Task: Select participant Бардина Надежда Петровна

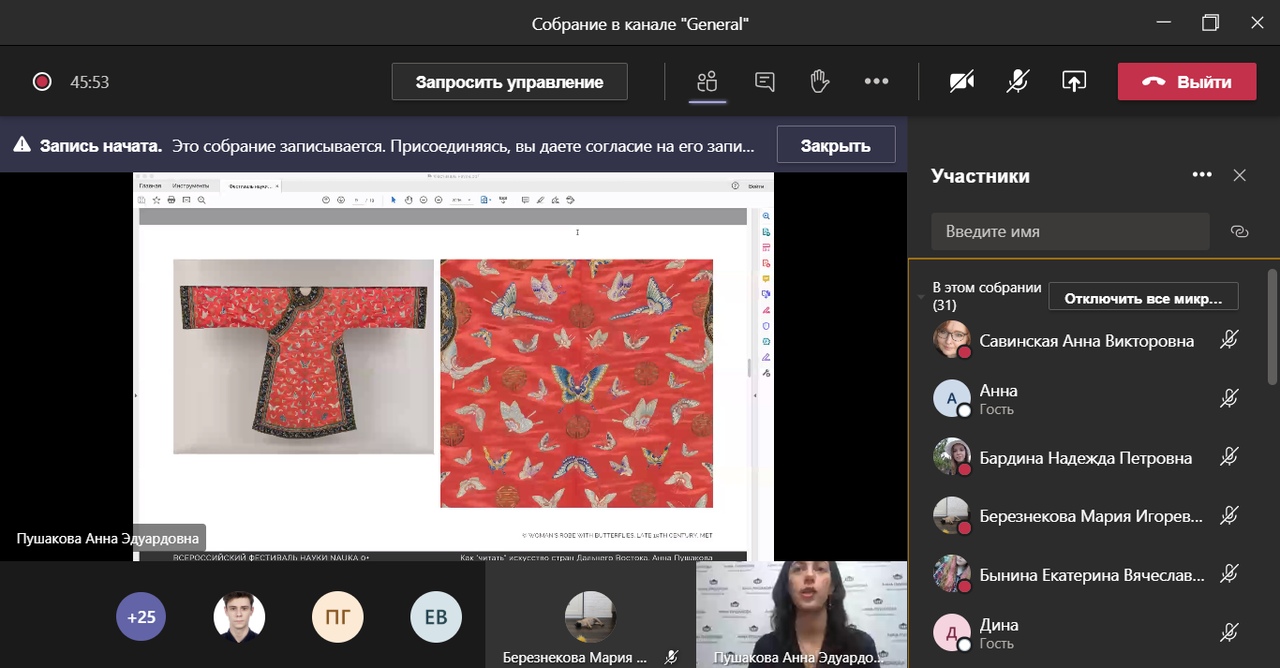Action: [x=1085, y=458]
